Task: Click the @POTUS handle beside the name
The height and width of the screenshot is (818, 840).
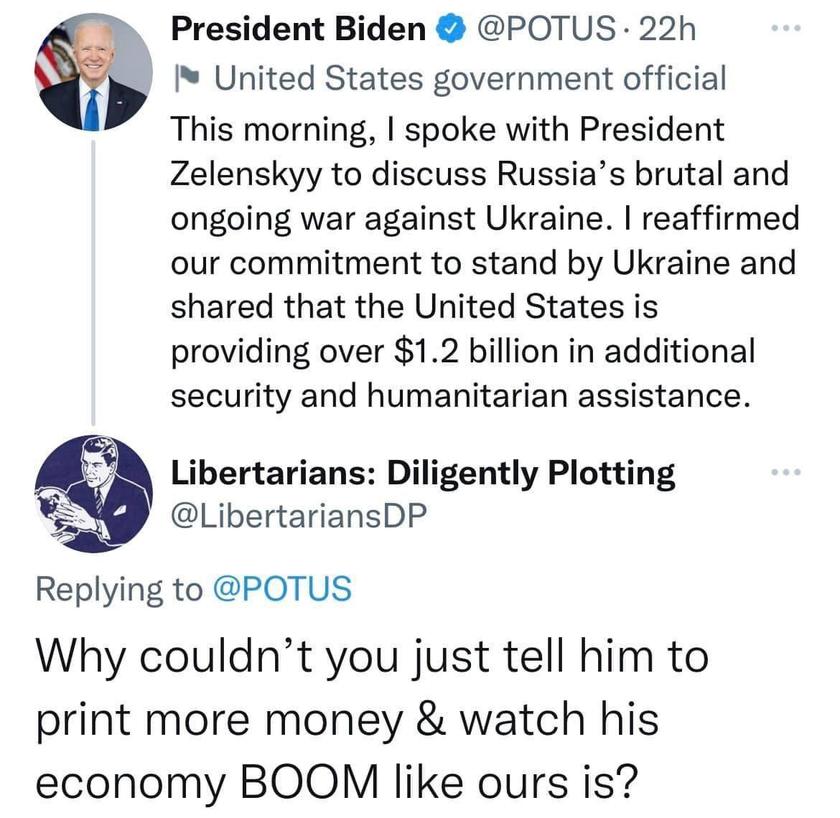Action: [x=546, y=29]
